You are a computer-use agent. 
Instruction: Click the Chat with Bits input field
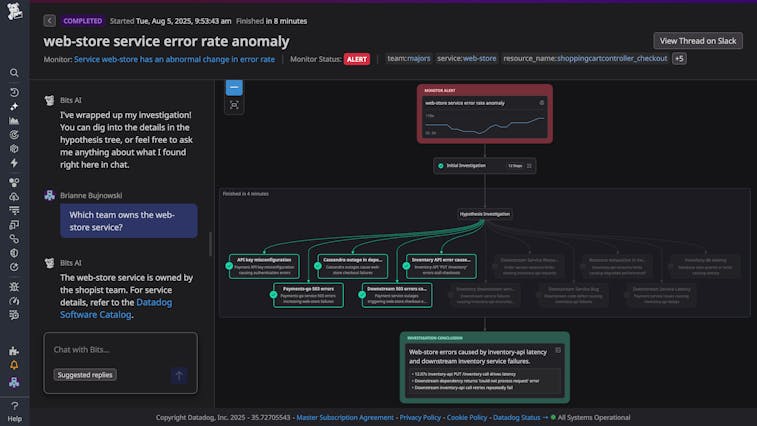(120, 349)
